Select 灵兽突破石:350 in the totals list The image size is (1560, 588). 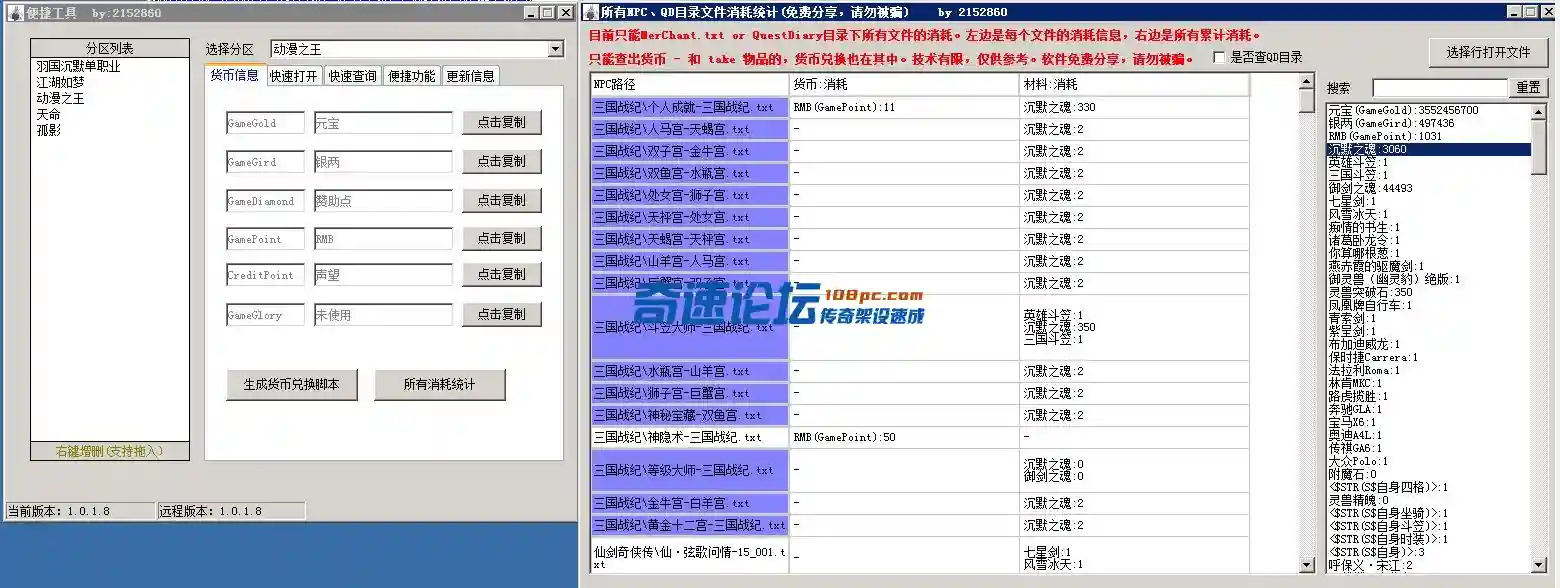point(1429,292)
